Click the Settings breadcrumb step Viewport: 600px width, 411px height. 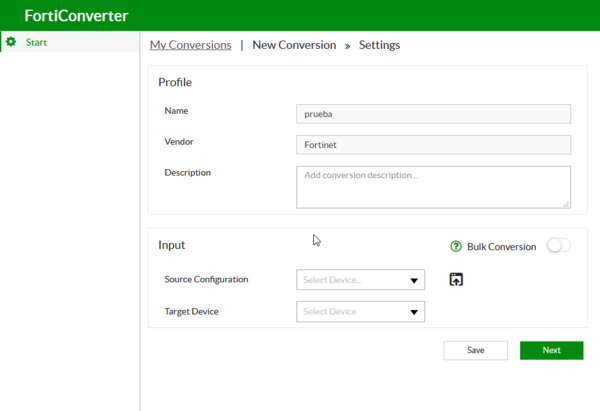click(x=379, y=45)
